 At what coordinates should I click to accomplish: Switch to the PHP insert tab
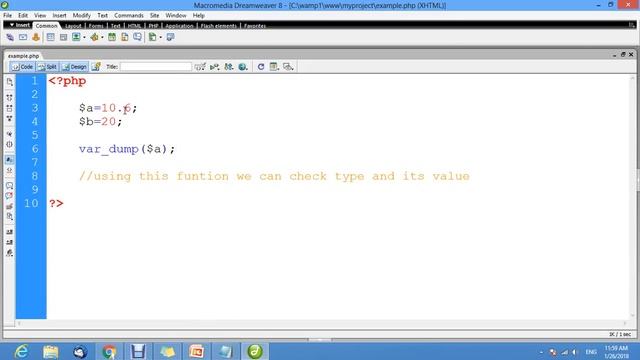(153, 26)
